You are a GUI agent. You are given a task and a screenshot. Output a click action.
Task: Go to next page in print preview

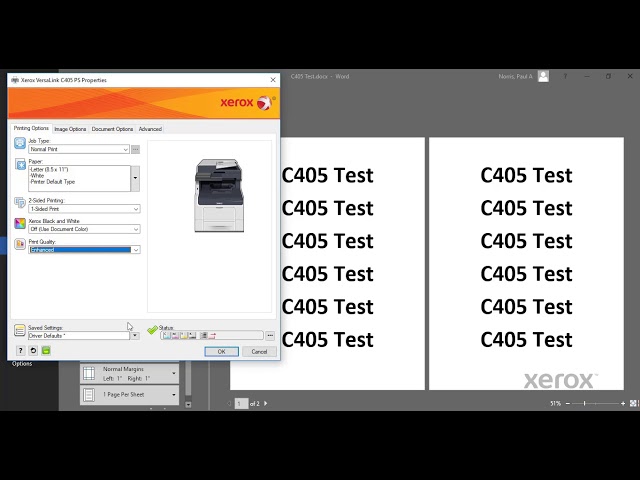click(x=266, y=403)
